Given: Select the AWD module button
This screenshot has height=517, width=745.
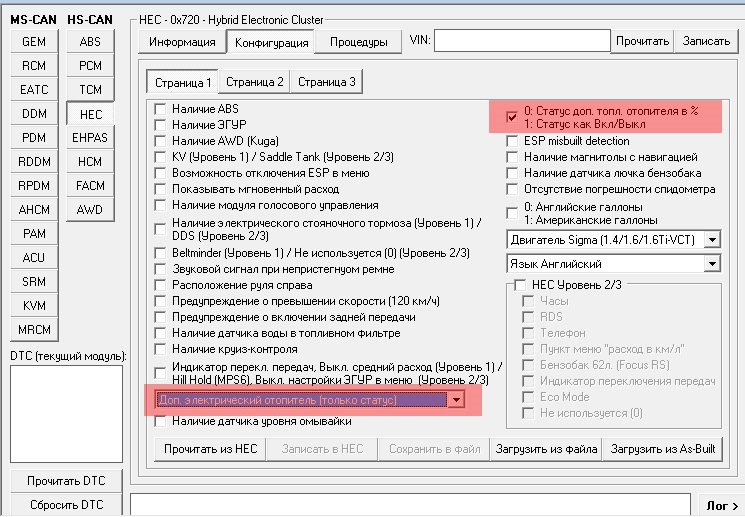Looking at the screenshot, I should click(x=90, y=210).
